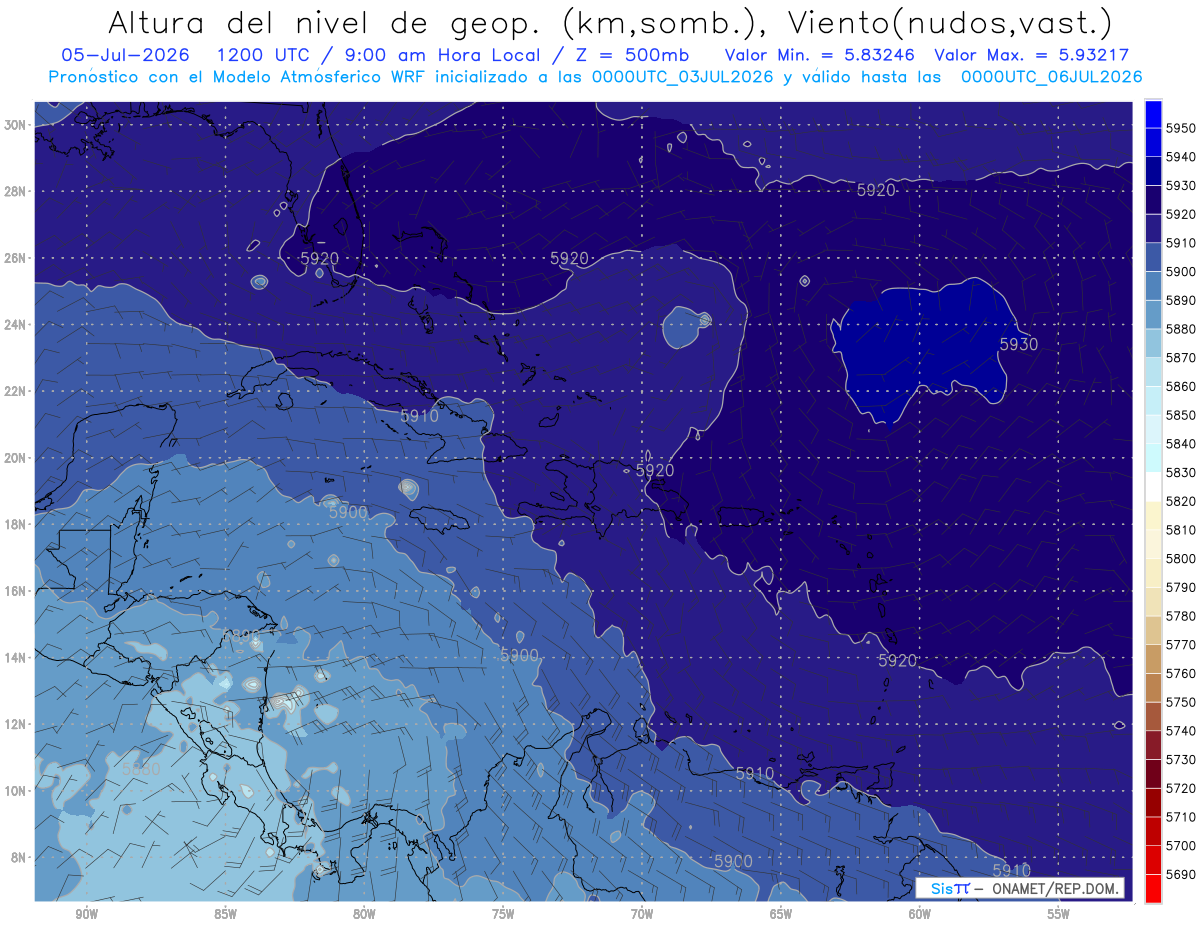
Task: Click the 5950 value in the color legend
Action: [1180, 128]
